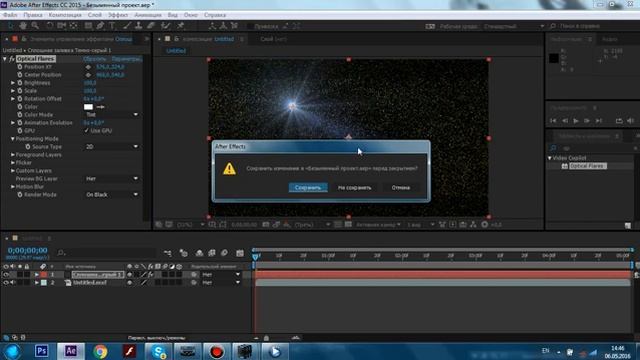The width and height of the screenshot is (640, 360).
Task: Click the Не сохранять button
Action: tap(354, 188)
